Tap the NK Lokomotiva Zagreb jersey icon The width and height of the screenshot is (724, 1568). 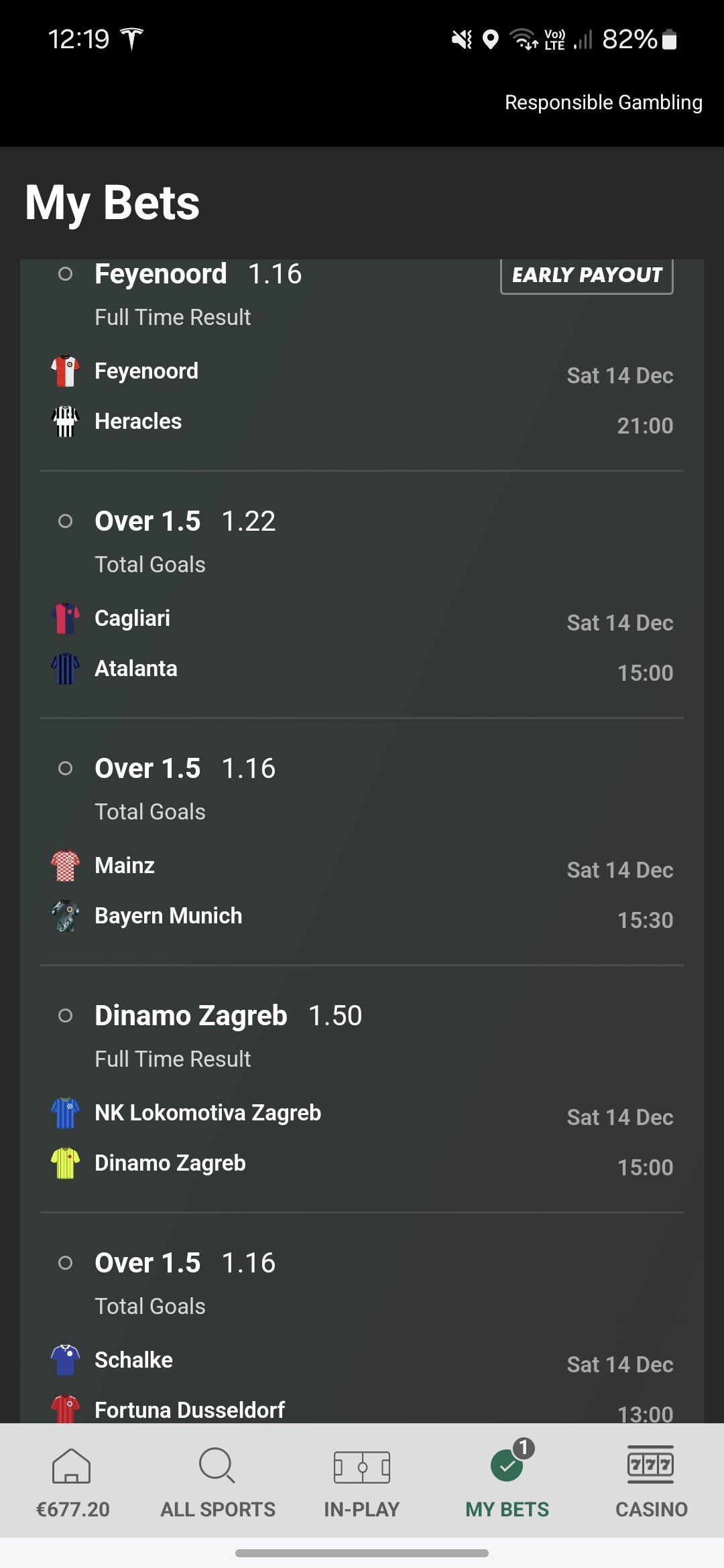point(65,1113)
